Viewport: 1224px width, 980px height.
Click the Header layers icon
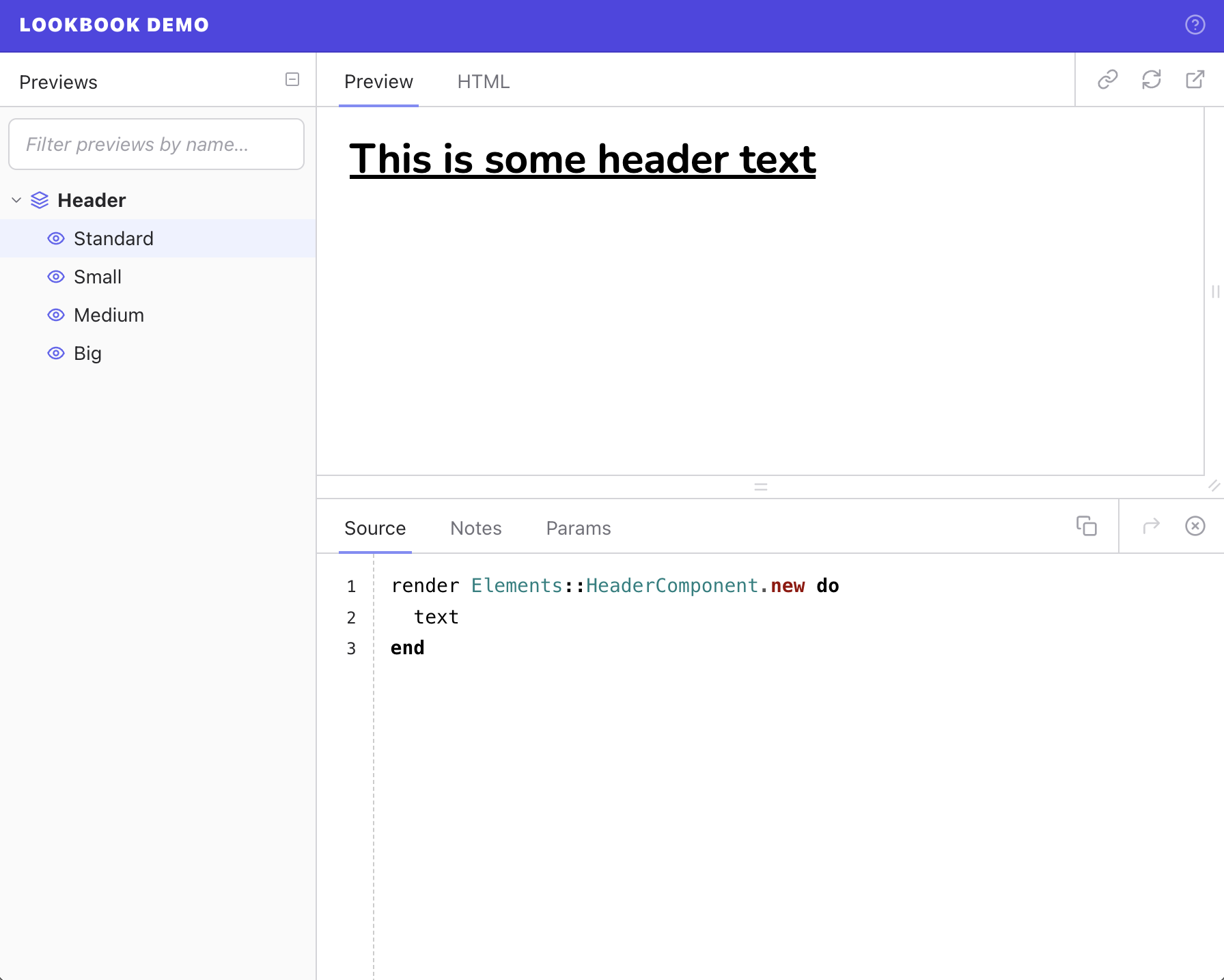pyautogui.click(x=40, y=200)
